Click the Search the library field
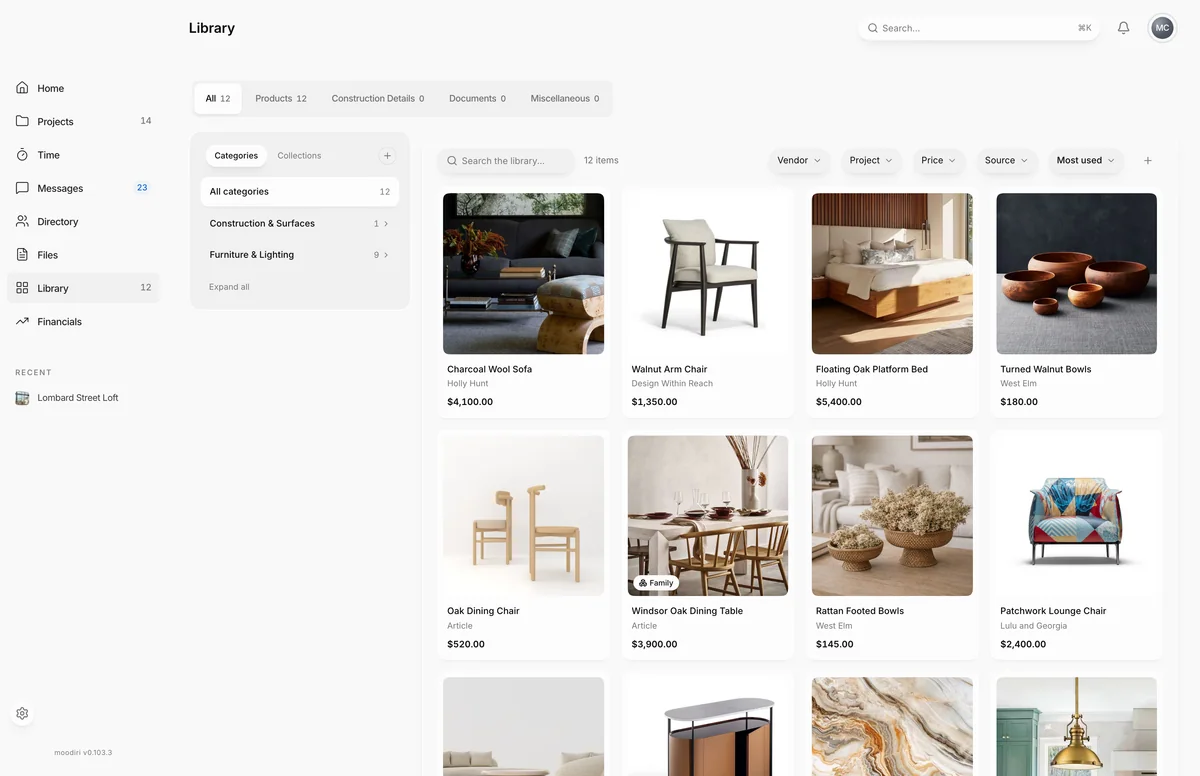The height and width of the screenshot is (776, 1200). 506,160
